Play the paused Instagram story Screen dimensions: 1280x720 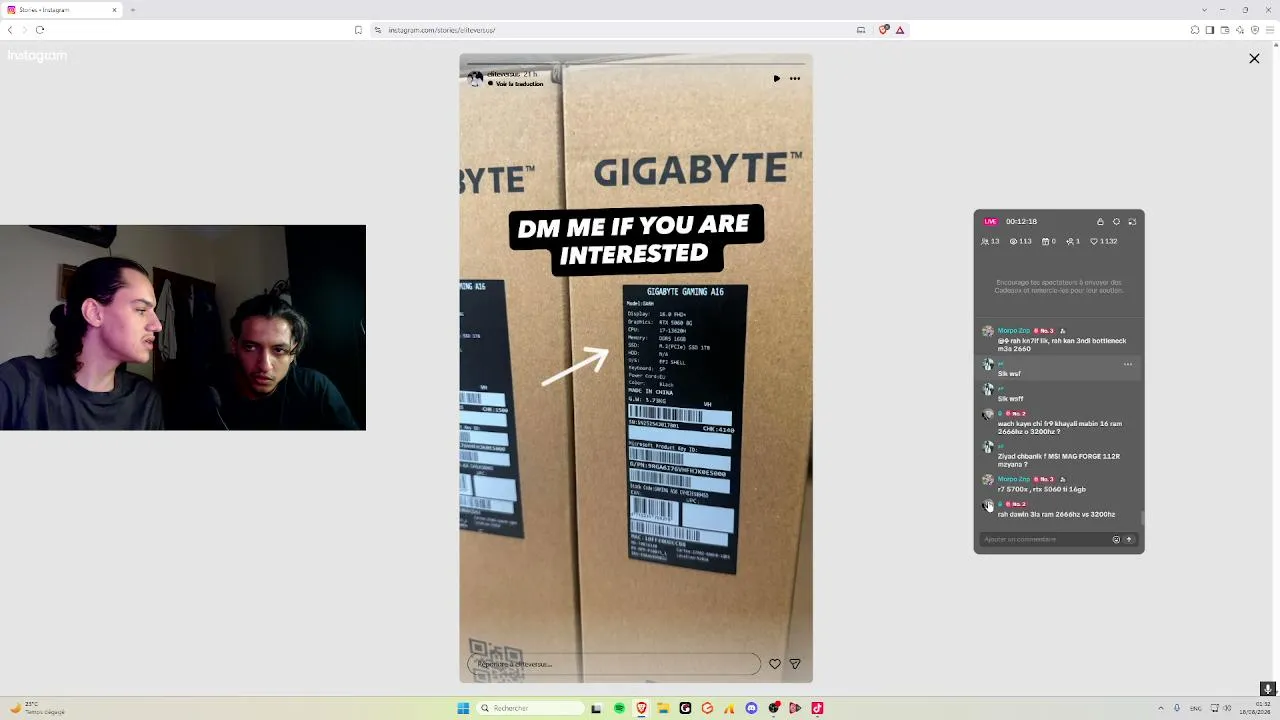click(776, 78)
